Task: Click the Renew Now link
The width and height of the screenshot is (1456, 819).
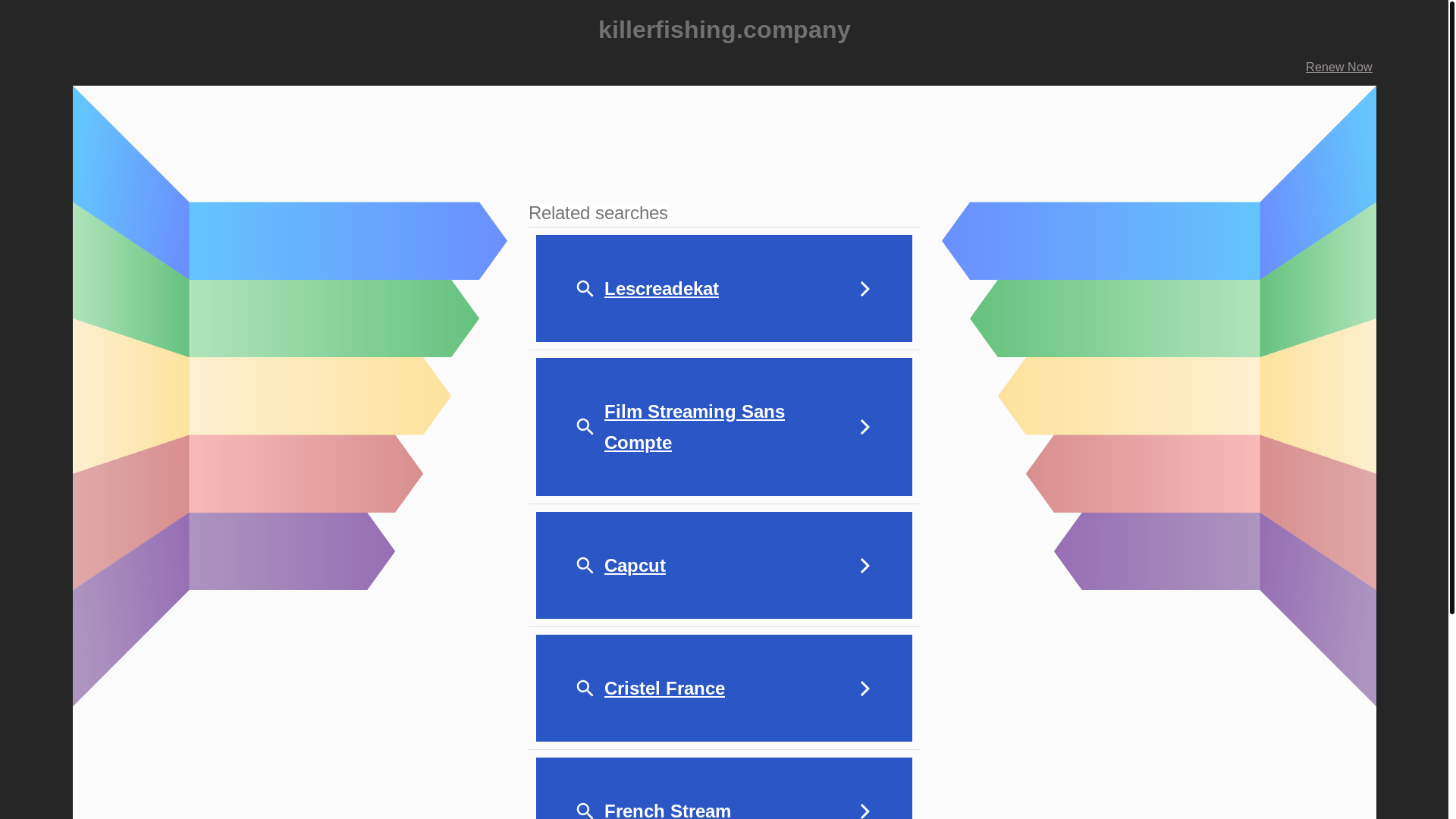Action: tap(1338, 67)
